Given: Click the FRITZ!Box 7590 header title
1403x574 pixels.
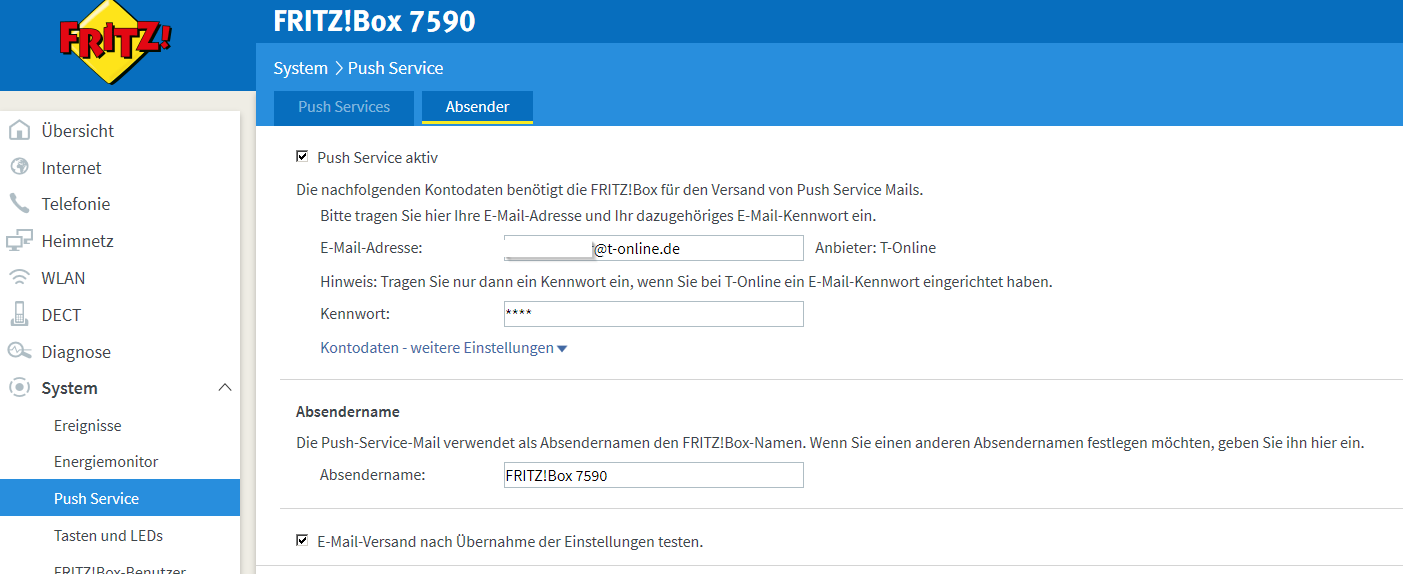Looking at the screenshot, I should (374, 21).
